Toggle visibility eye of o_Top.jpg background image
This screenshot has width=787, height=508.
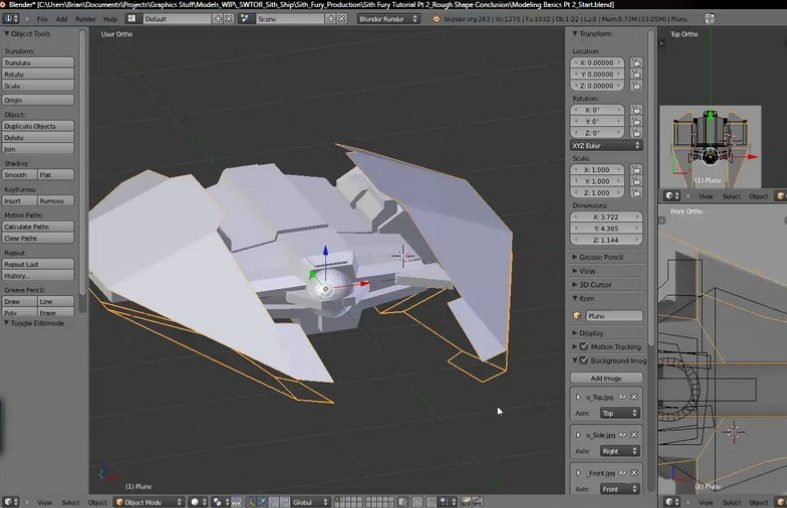coord(622,397)
